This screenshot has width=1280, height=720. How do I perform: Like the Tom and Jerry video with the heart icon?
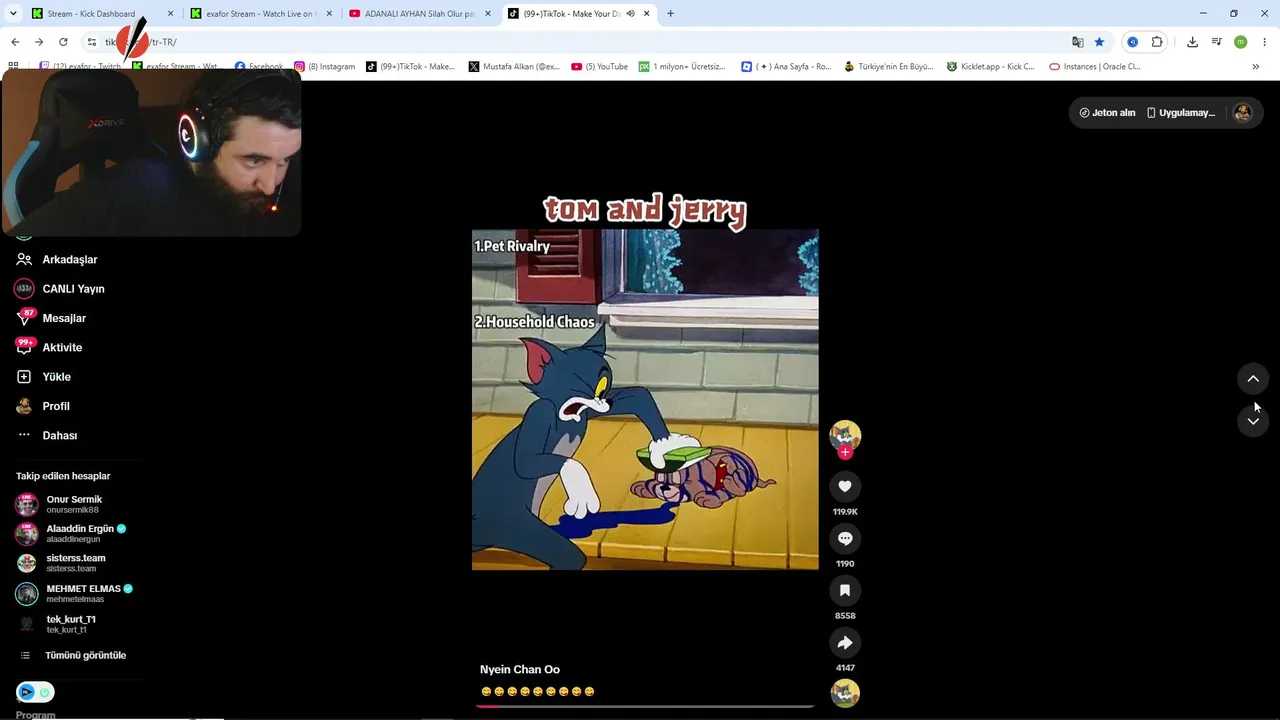[x=845, y=486]
